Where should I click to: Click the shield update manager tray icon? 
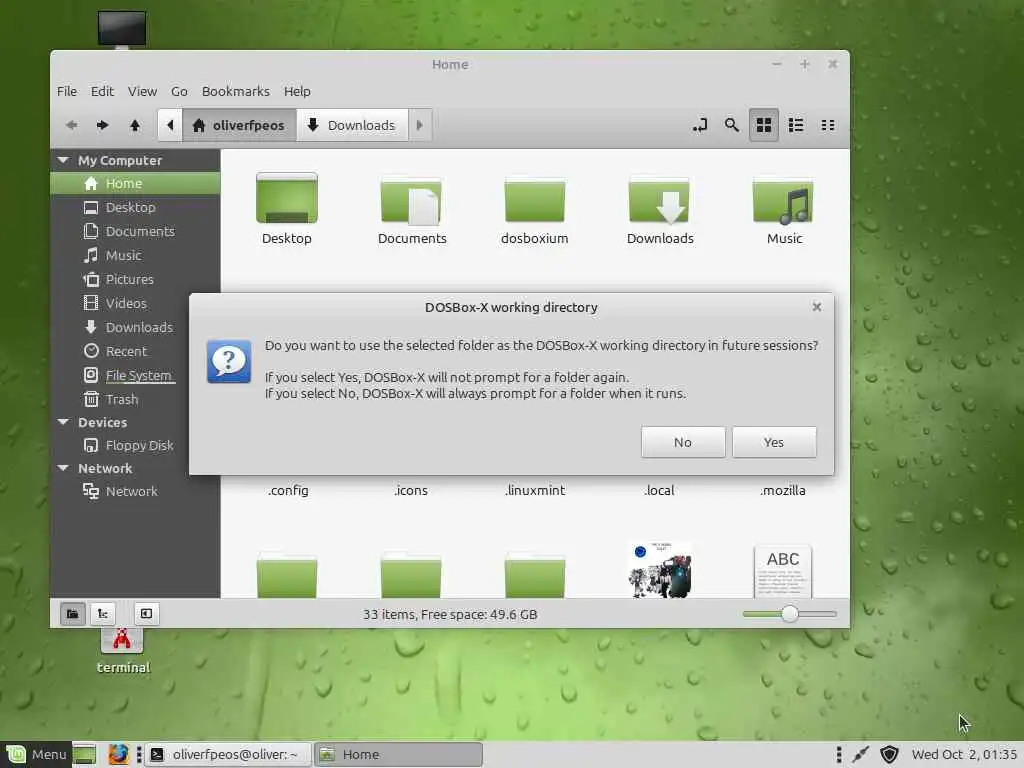(x=889, y=755)
